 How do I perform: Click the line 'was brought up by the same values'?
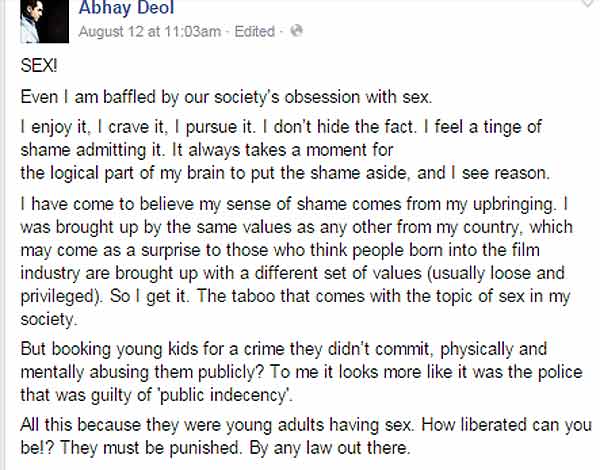(297, 227)
